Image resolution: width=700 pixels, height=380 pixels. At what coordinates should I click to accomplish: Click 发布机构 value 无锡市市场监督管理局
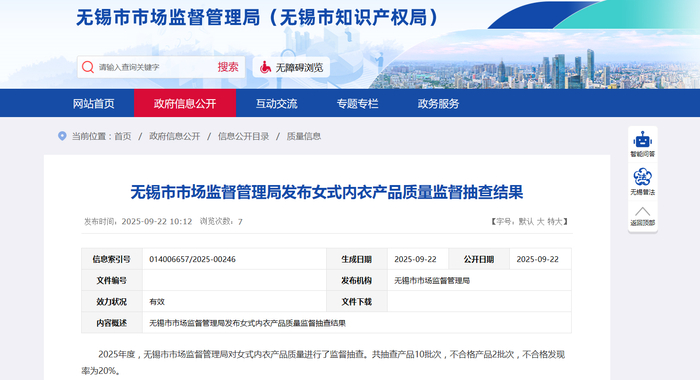[432, 280]
